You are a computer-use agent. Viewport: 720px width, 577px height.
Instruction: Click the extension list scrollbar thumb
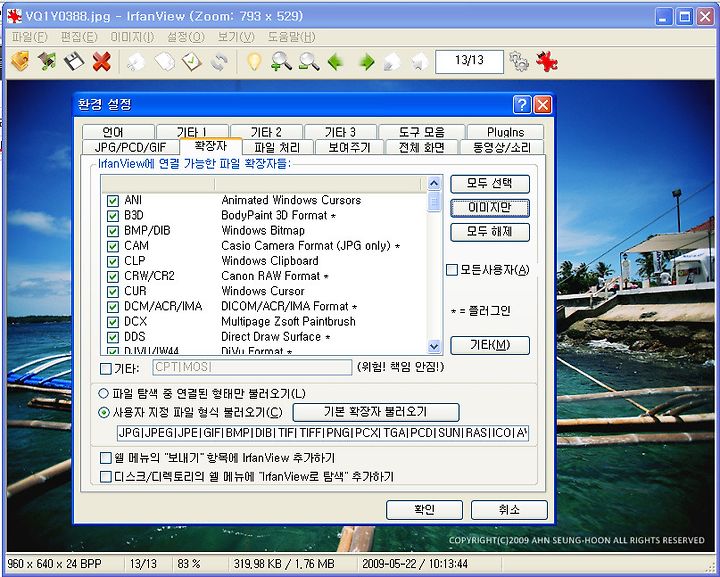[434, 202]
